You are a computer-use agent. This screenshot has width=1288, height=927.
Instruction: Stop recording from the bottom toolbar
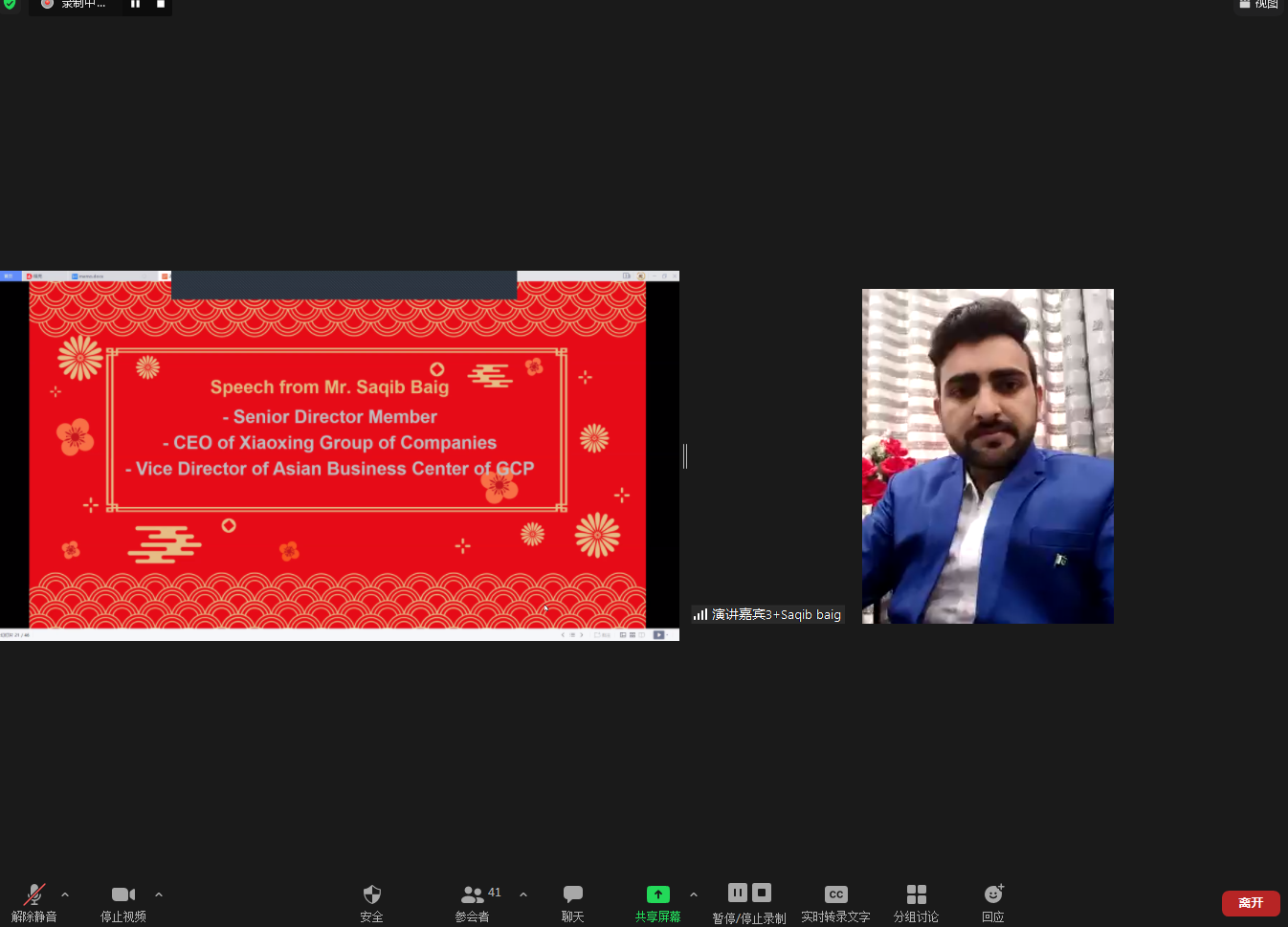pyautogui.click(x=762, y=893)
